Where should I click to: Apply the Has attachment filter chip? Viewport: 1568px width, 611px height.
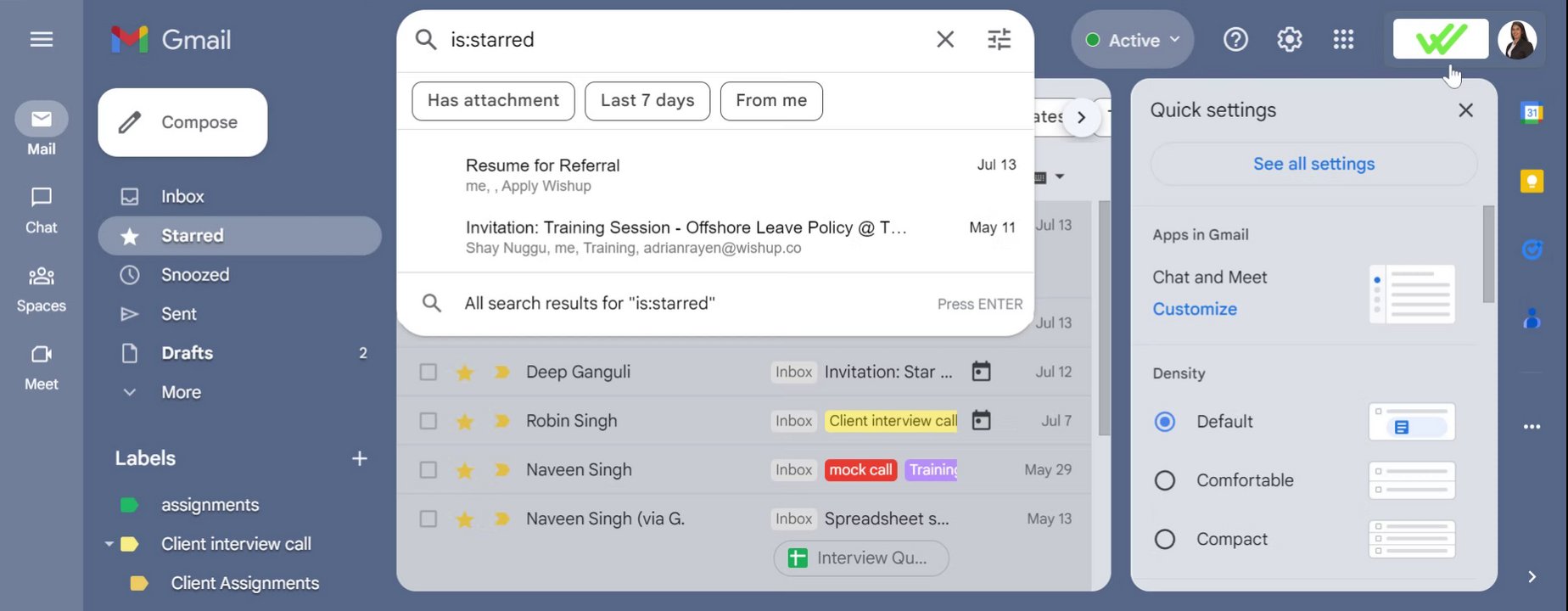493,101
